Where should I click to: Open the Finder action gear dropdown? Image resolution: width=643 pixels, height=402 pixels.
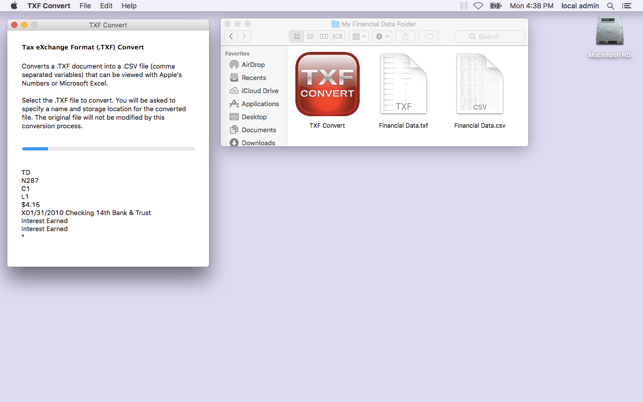[x=382, y=37]
